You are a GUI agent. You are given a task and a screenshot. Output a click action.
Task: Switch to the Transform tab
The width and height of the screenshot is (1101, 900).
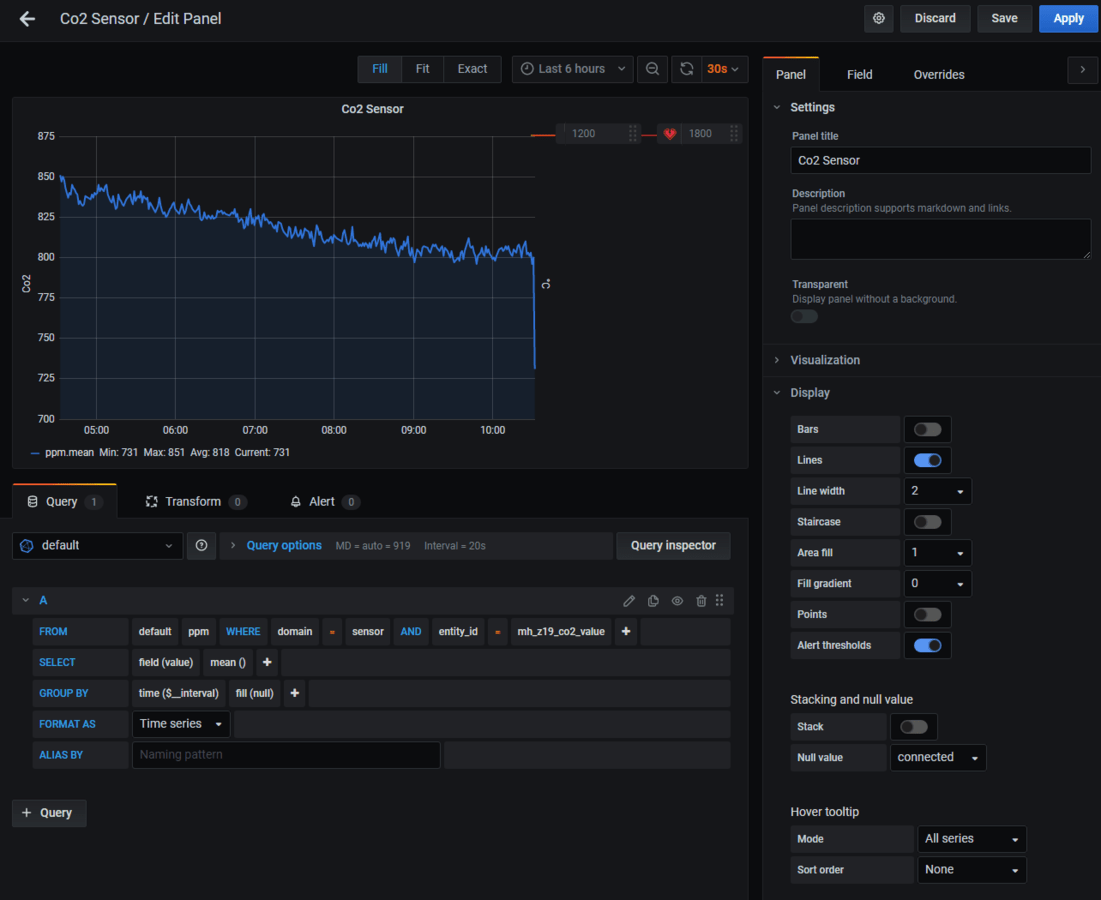193,502
